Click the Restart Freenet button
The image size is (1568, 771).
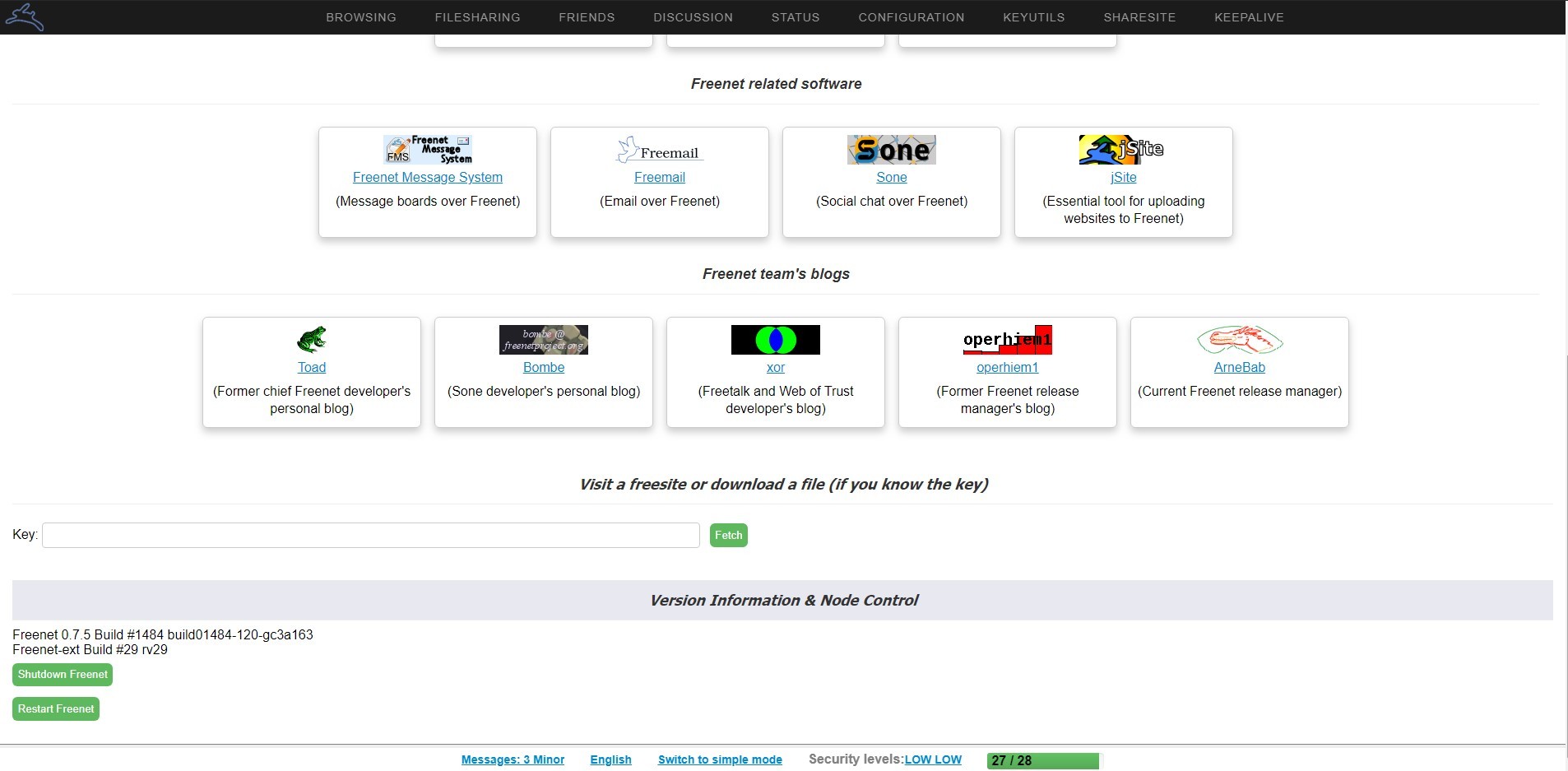(x=56, y=709)
